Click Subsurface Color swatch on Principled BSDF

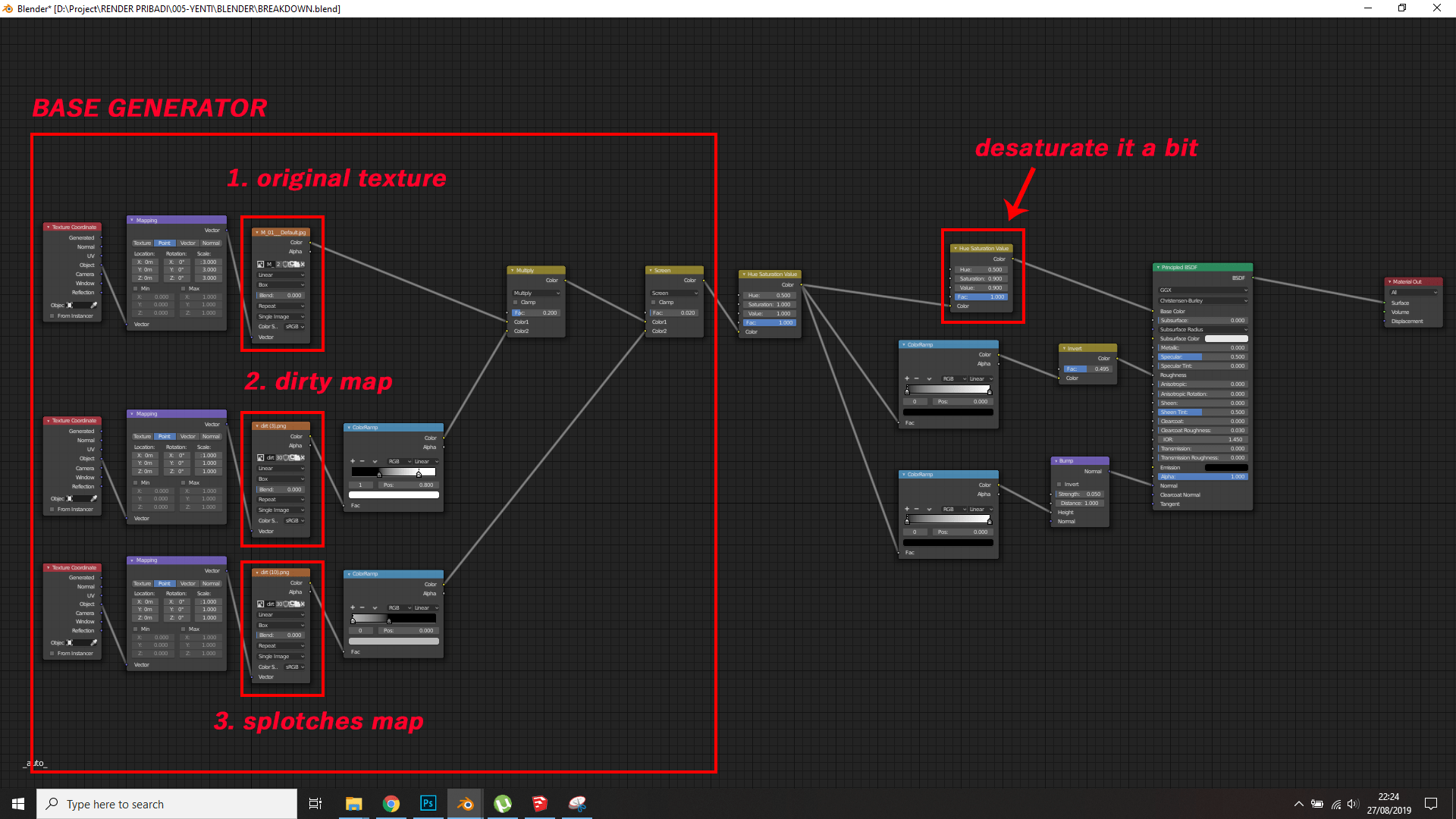point(1226,339)
